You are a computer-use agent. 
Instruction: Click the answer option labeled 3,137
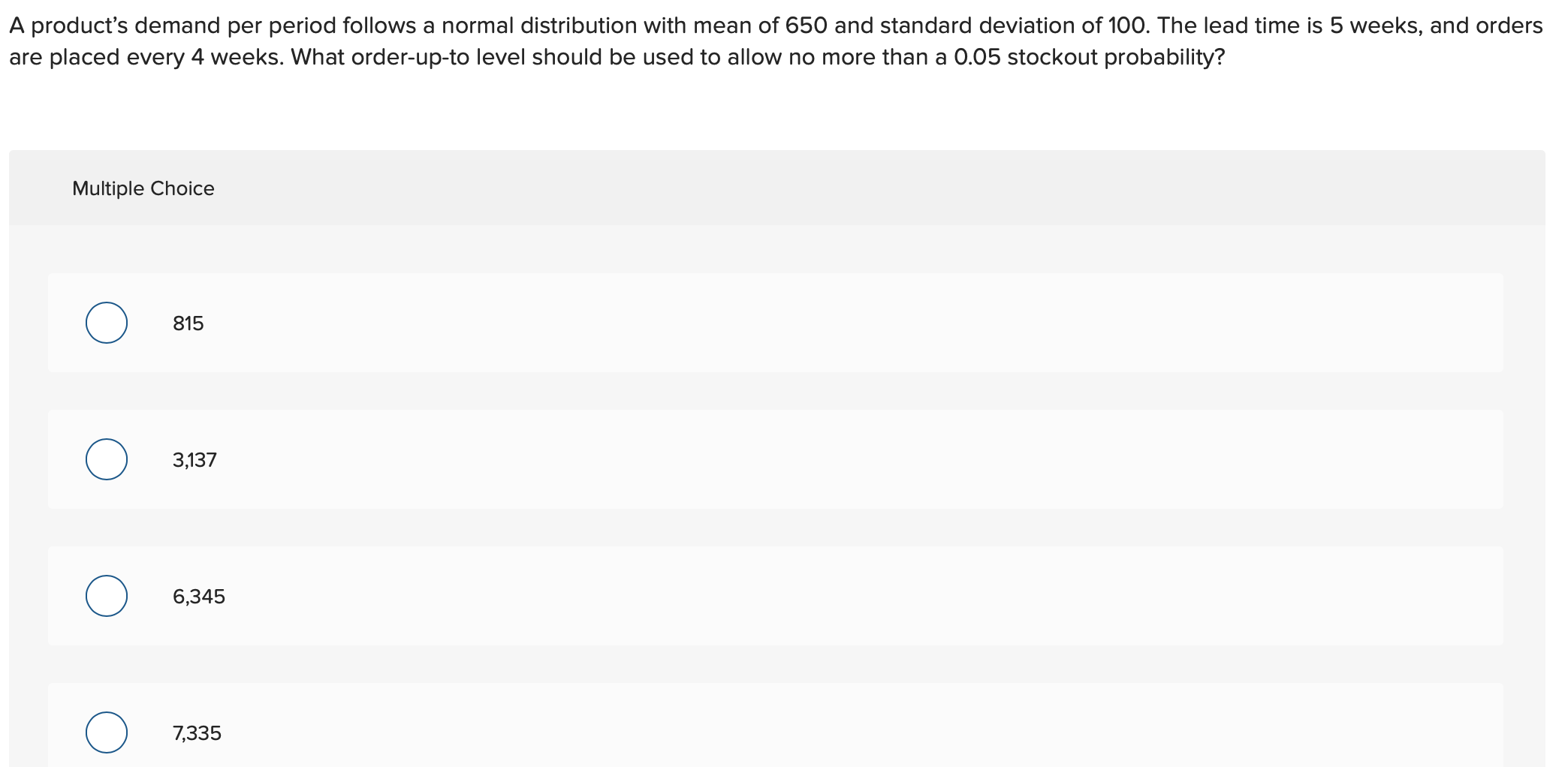click(x=194, y=459)
